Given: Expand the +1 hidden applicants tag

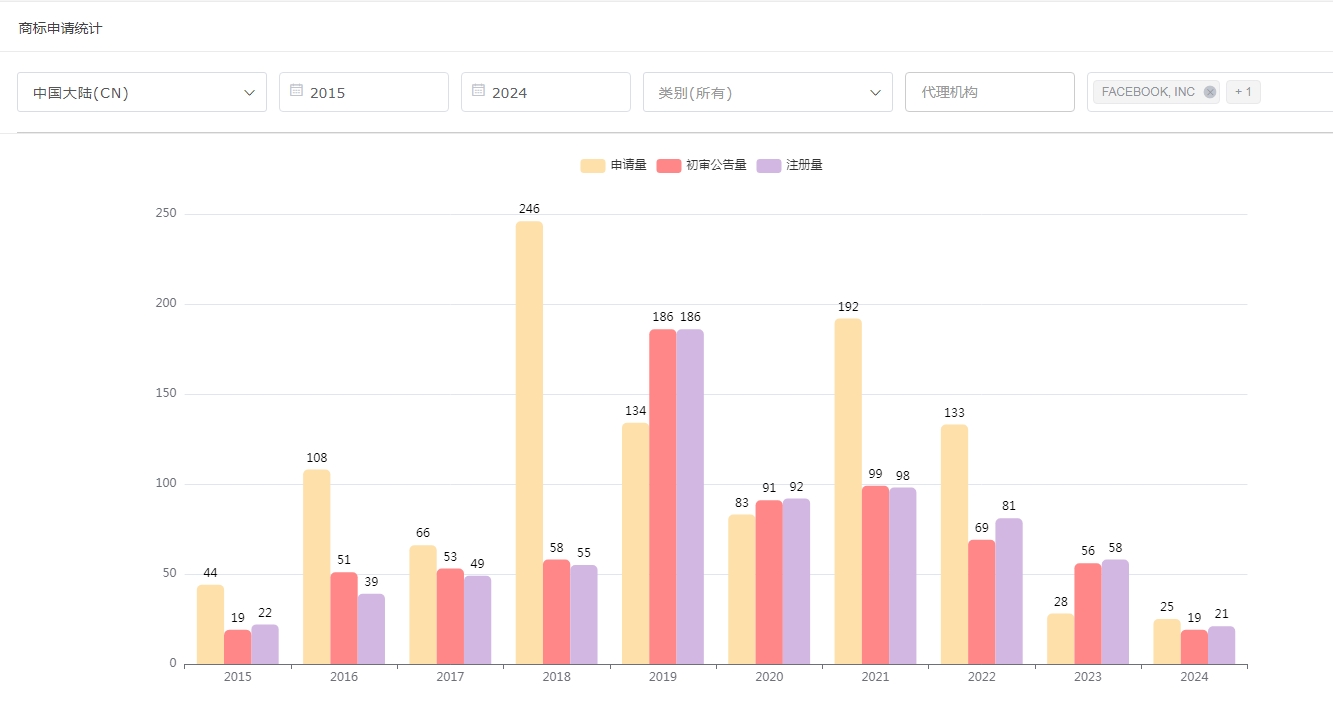Looking at the screenshot, I should [x=1243, y=92].
